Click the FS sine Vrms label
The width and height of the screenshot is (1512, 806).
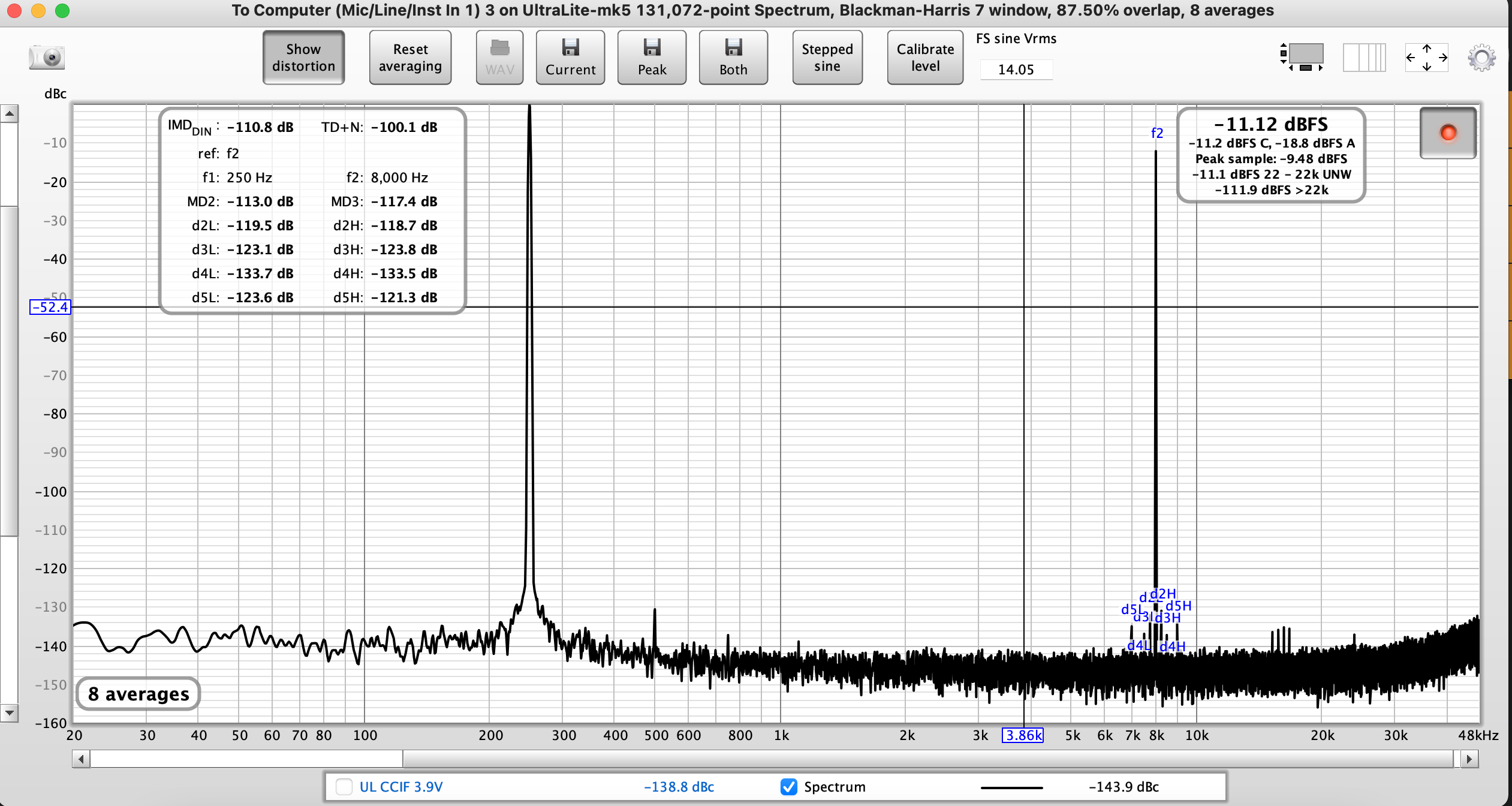coord(1016,38)
